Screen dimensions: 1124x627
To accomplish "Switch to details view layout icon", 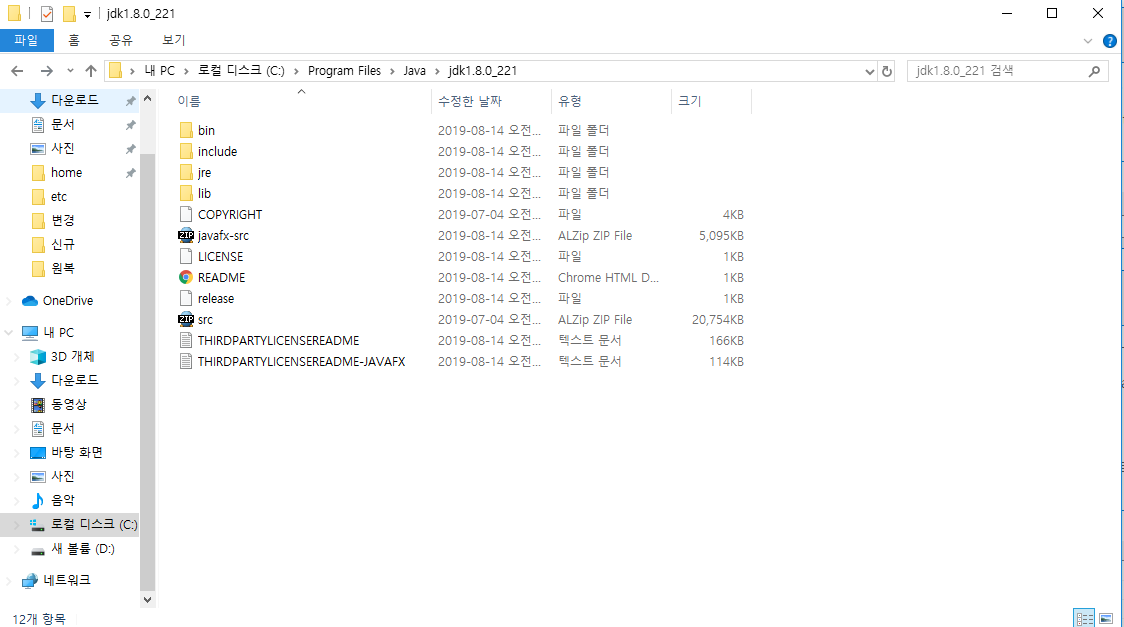I will coord(1084,618).
